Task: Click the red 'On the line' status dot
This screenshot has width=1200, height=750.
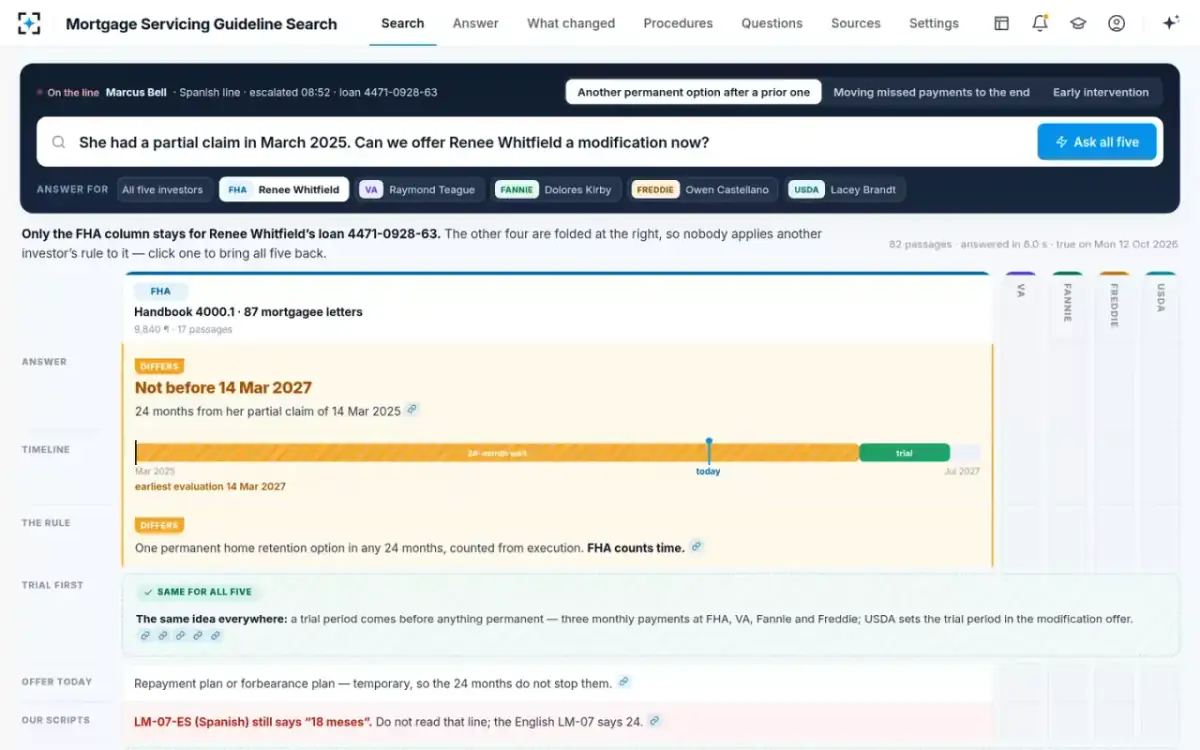Action: coord(40,93)
